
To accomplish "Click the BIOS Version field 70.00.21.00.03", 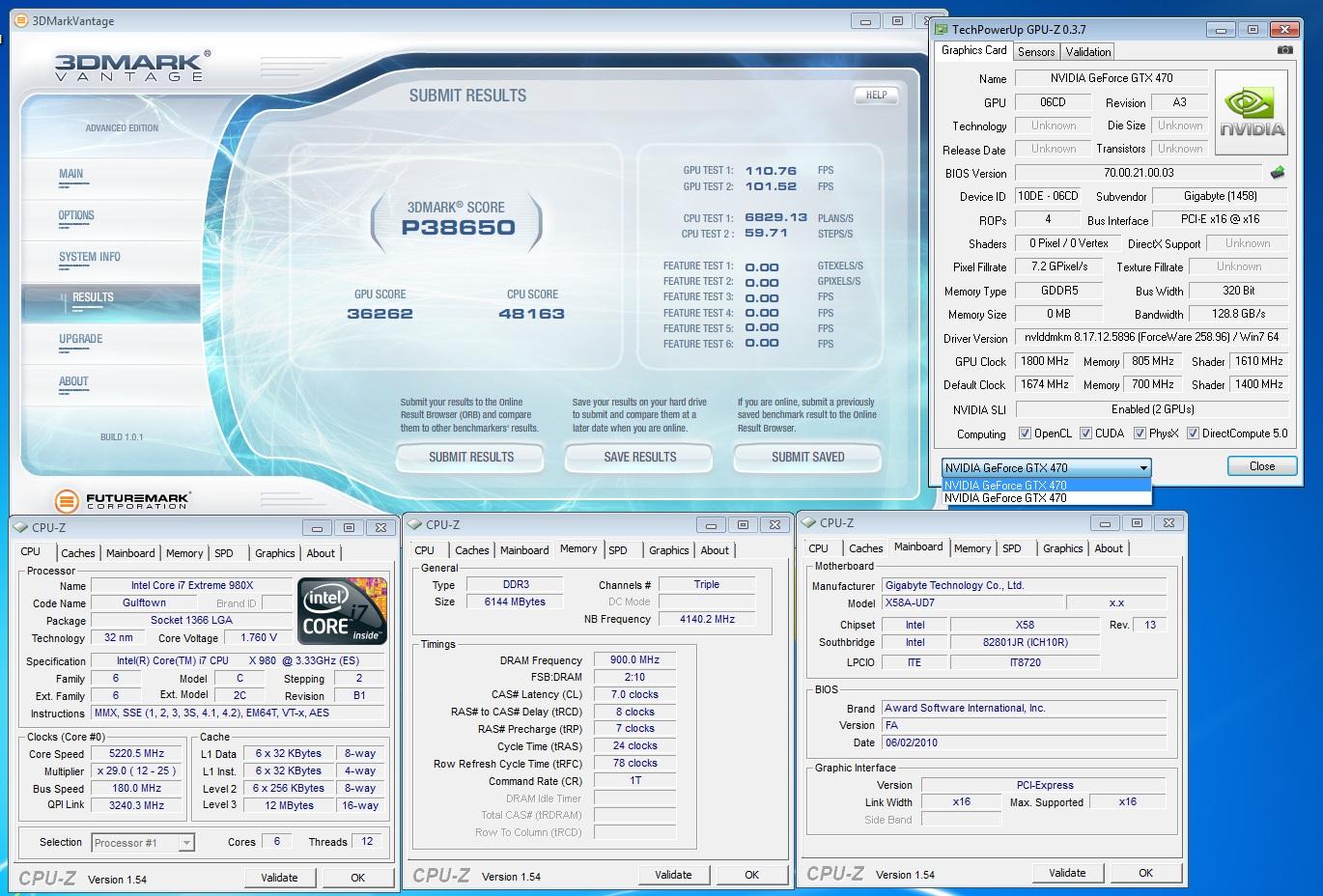I will [x=1139, y=173].
